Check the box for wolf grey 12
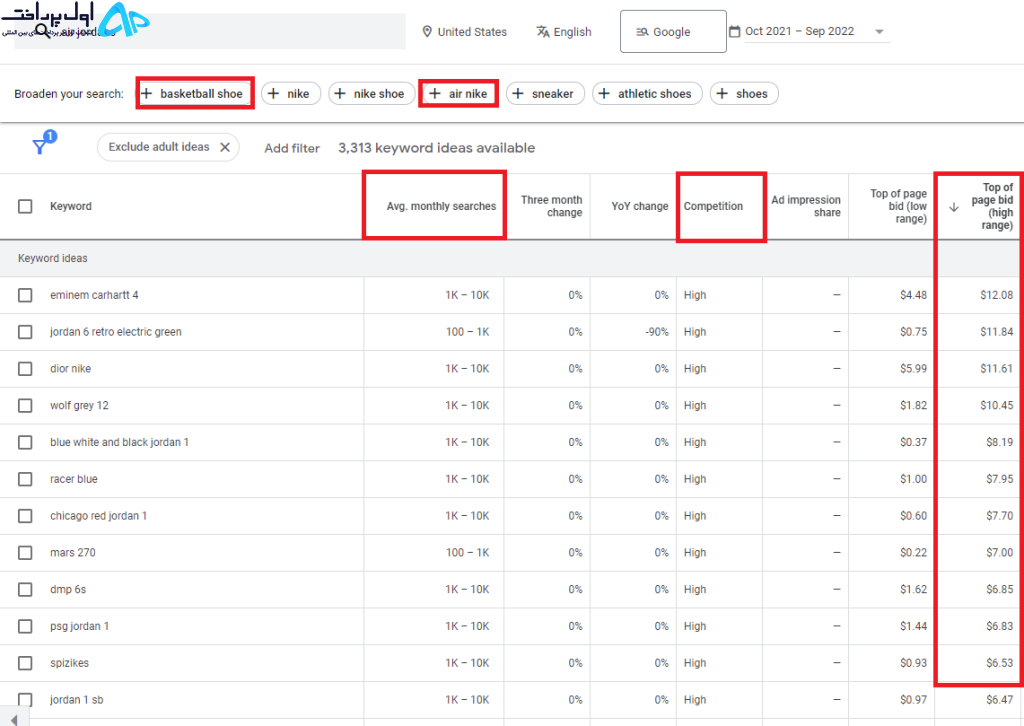This screenshot has height=726, width=1024. click(25, 405)
